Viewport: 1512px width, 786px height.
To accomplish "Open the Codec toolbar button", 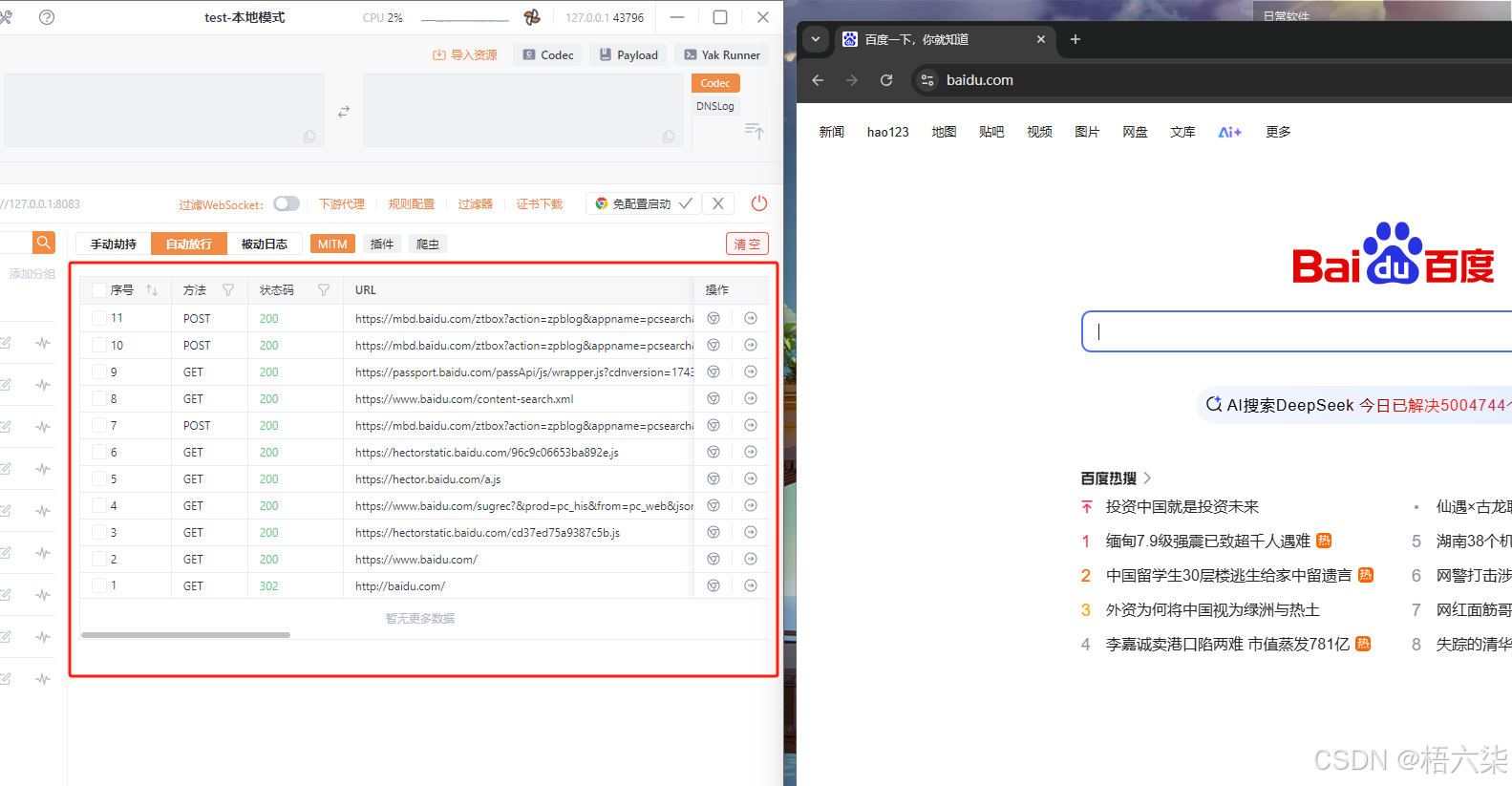I will coord(548,55).
